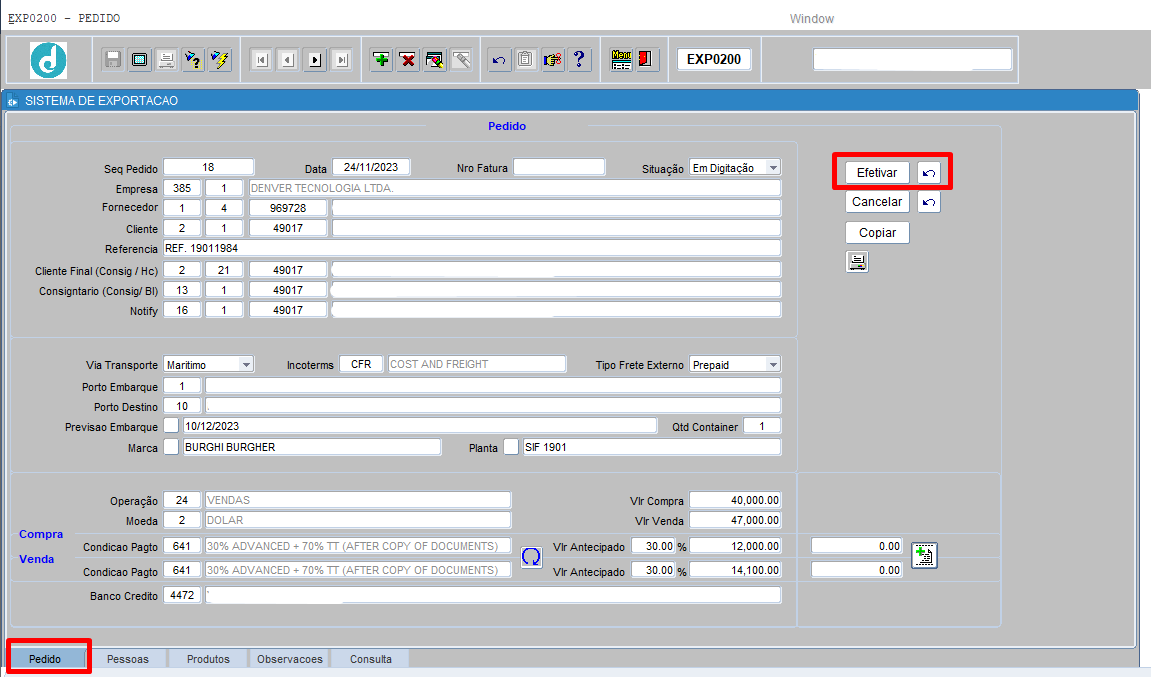Click the Porto Embarque code field
The image size is (1151, 677).
point(182,385)
